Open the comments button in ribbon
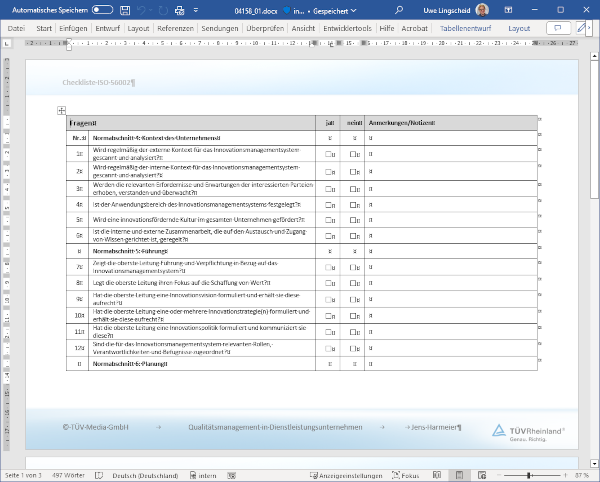 pyautogui.click(x=558, y=29)
